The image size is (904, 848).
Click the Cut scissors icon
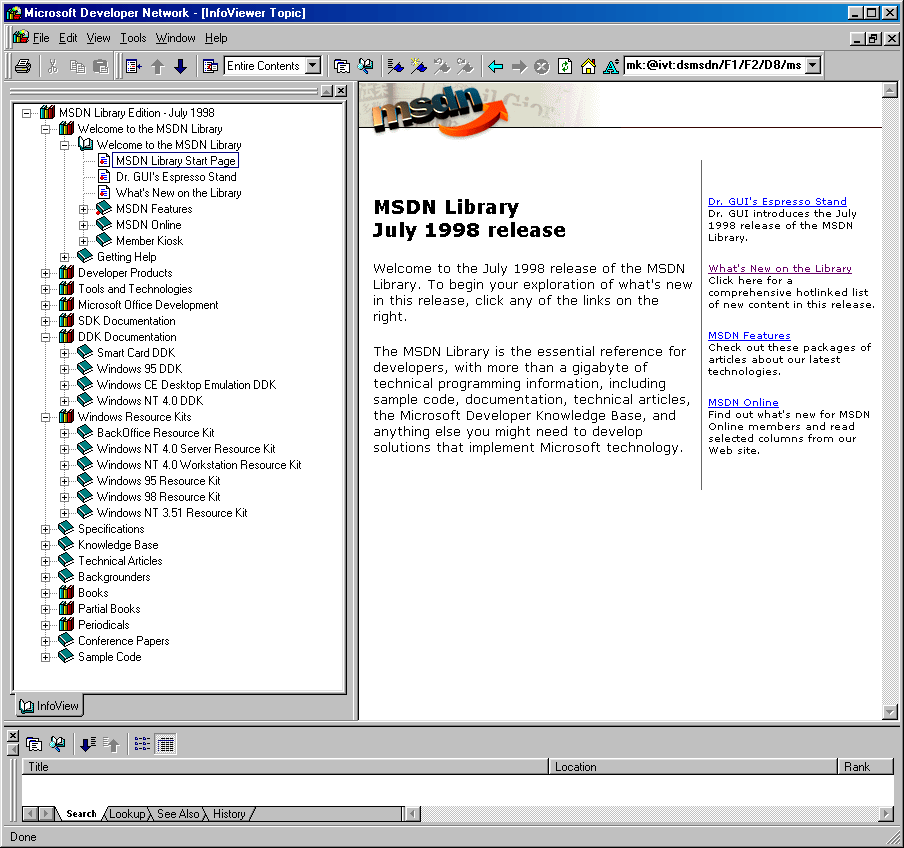click(x=53, y=66)
